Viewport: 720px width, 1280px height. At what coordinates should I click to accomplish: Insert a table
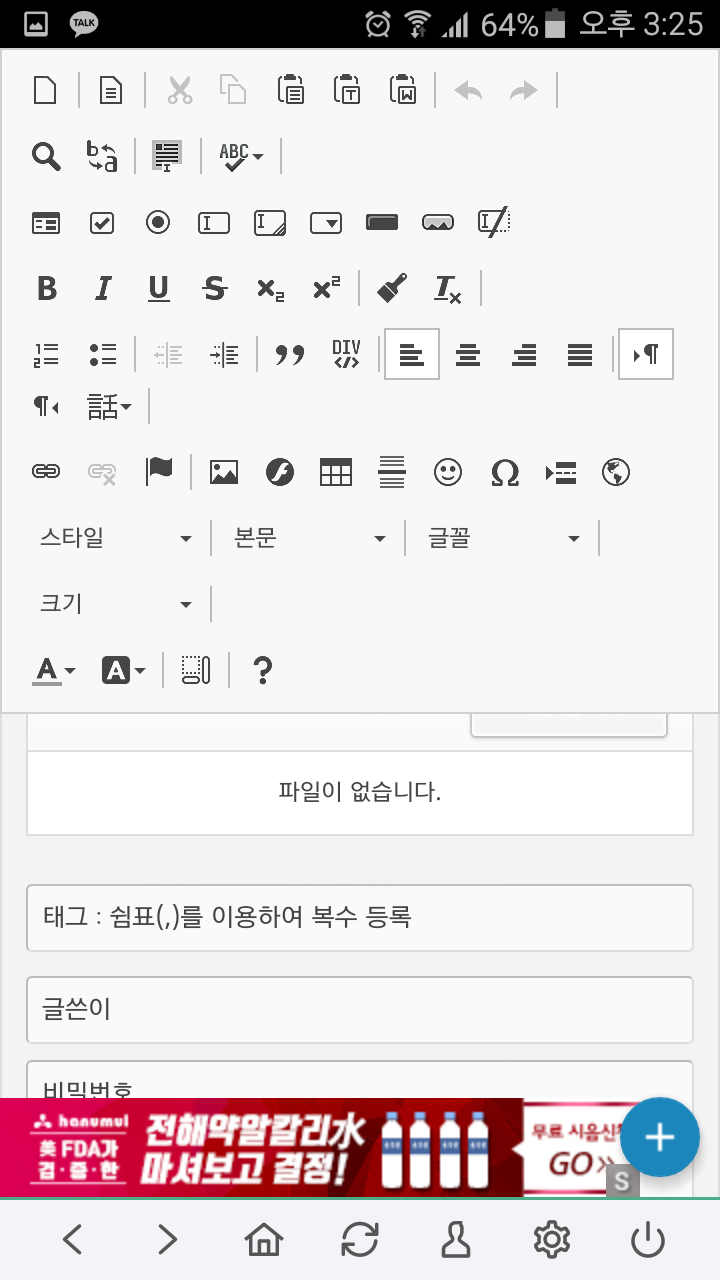coord(336,472)
